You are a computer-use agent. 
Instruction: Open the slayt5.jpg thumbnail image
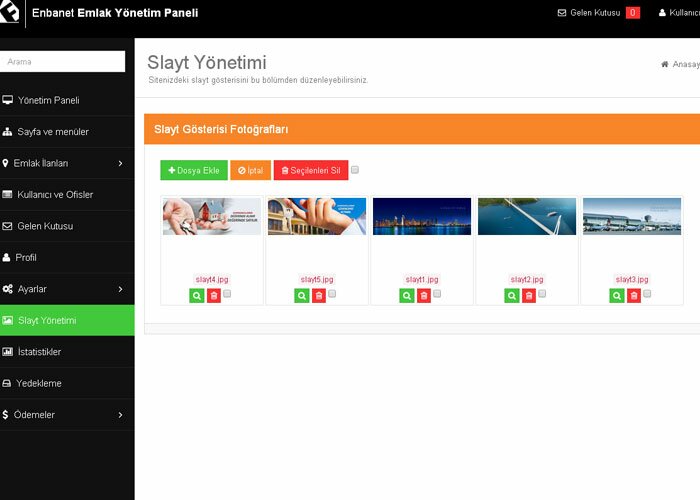[x=317, y=217]
